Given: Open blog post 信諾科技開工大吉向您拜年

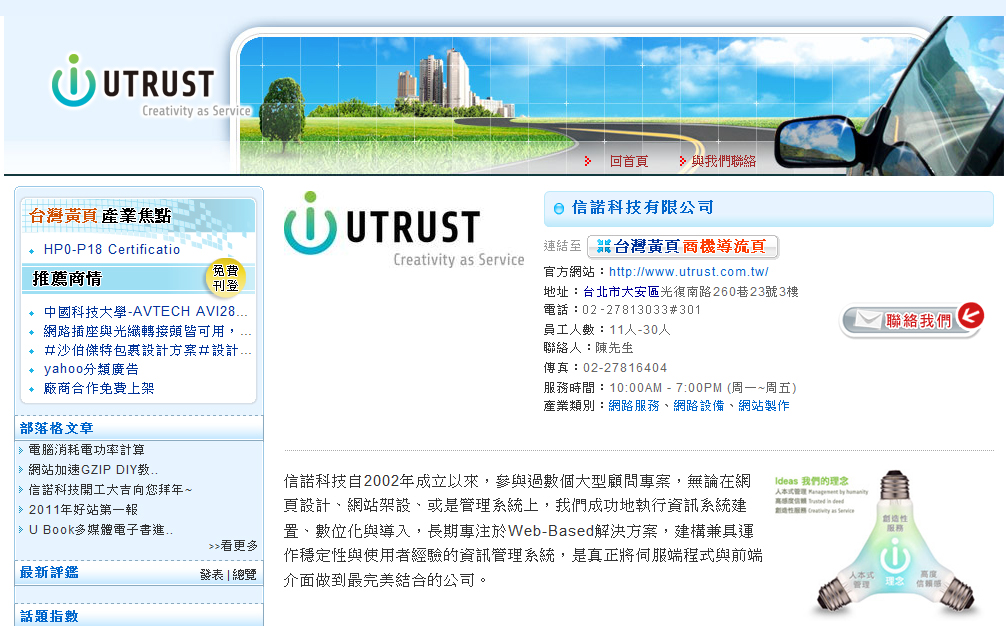Looking at the screenshot, I should [x=110, y=489].
